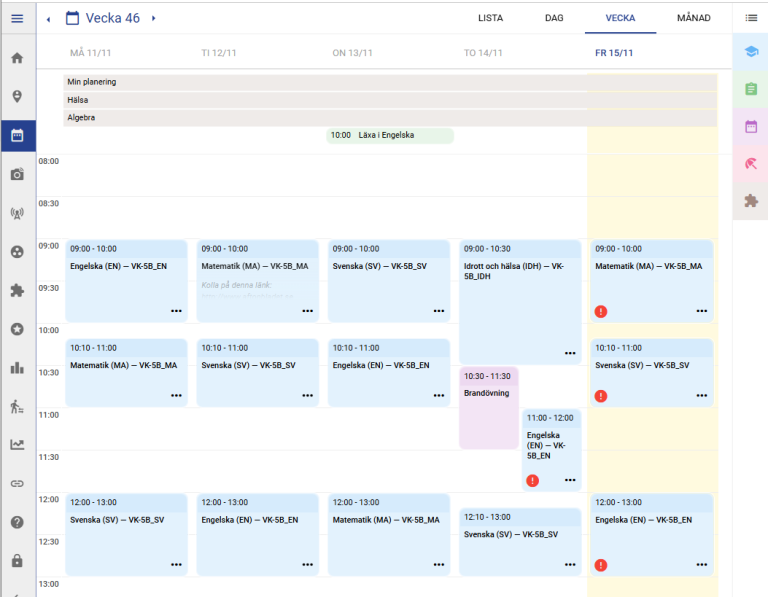Toggle the graduation cap lessons filter
This screenshot has width=768, height=597.
(751, 51)
